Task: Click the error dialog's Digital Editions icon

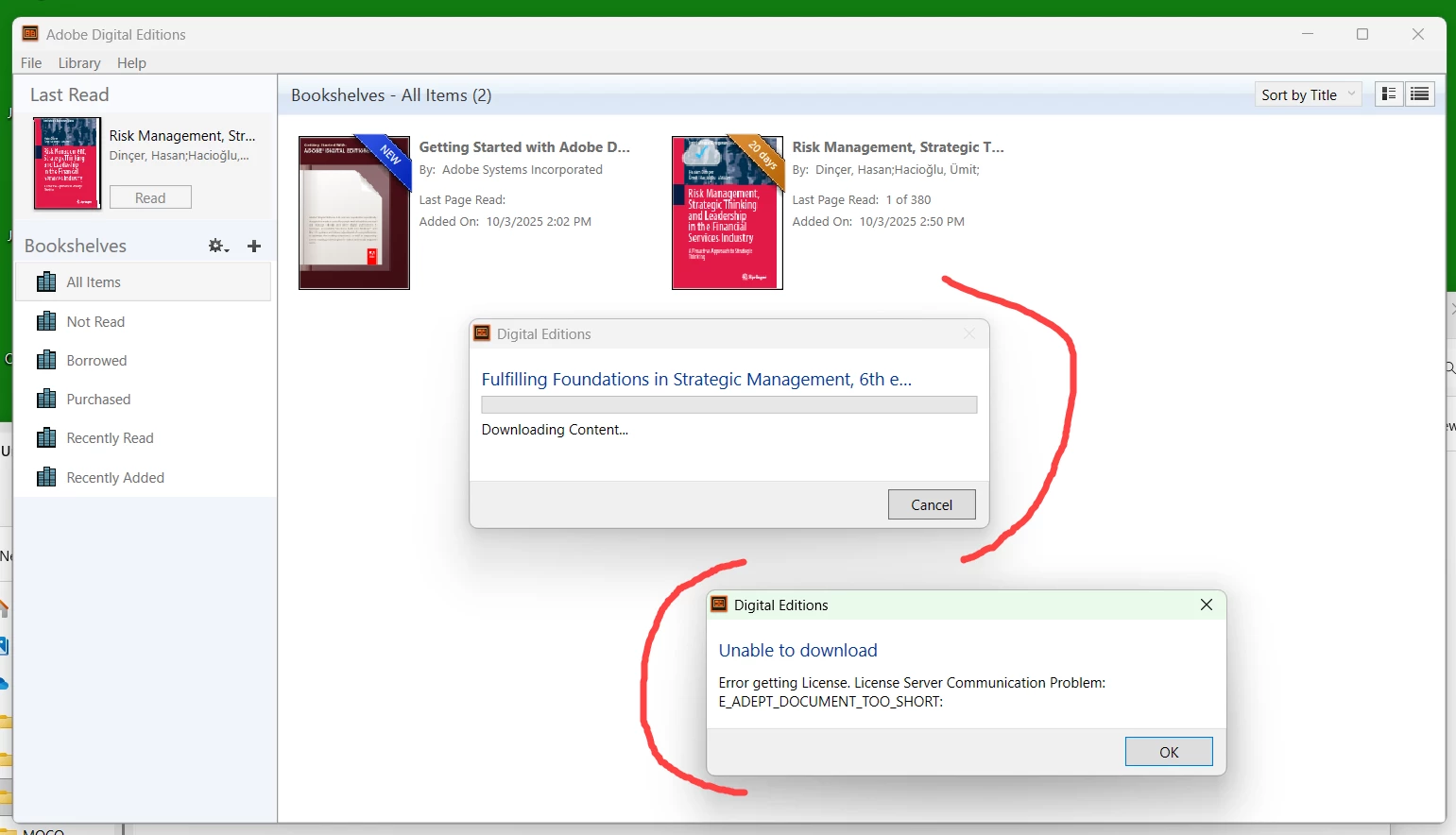Action: (x=719, y=605)
